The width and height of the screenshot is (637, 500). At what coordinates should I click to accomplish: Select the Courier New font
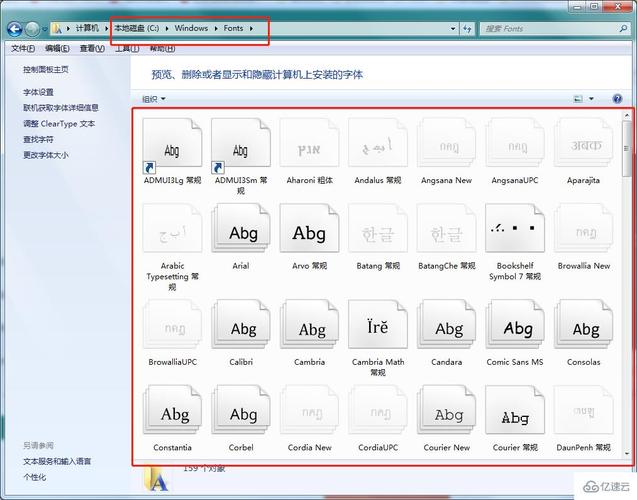coord(447,415)
